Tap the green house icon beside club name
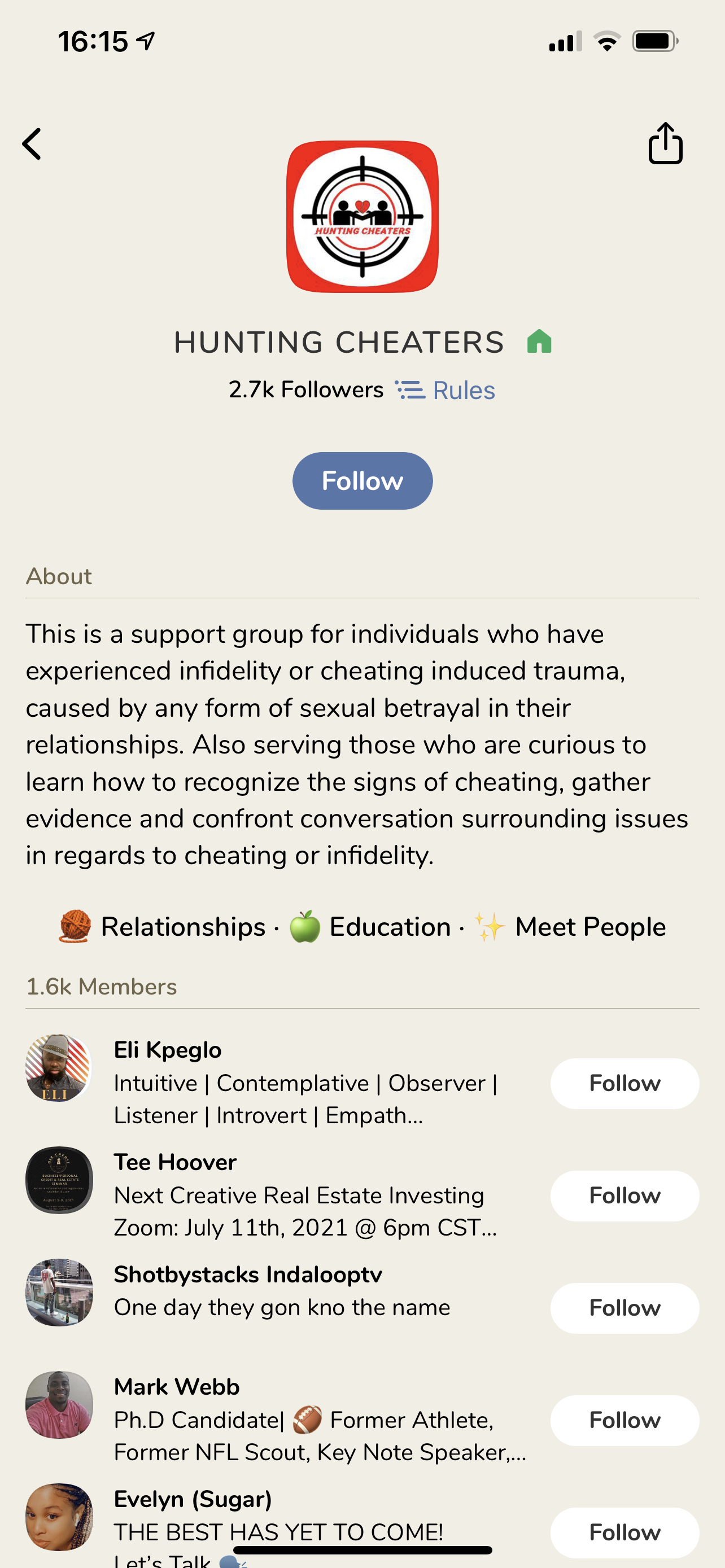The image size is (725, 1568). 539,341
